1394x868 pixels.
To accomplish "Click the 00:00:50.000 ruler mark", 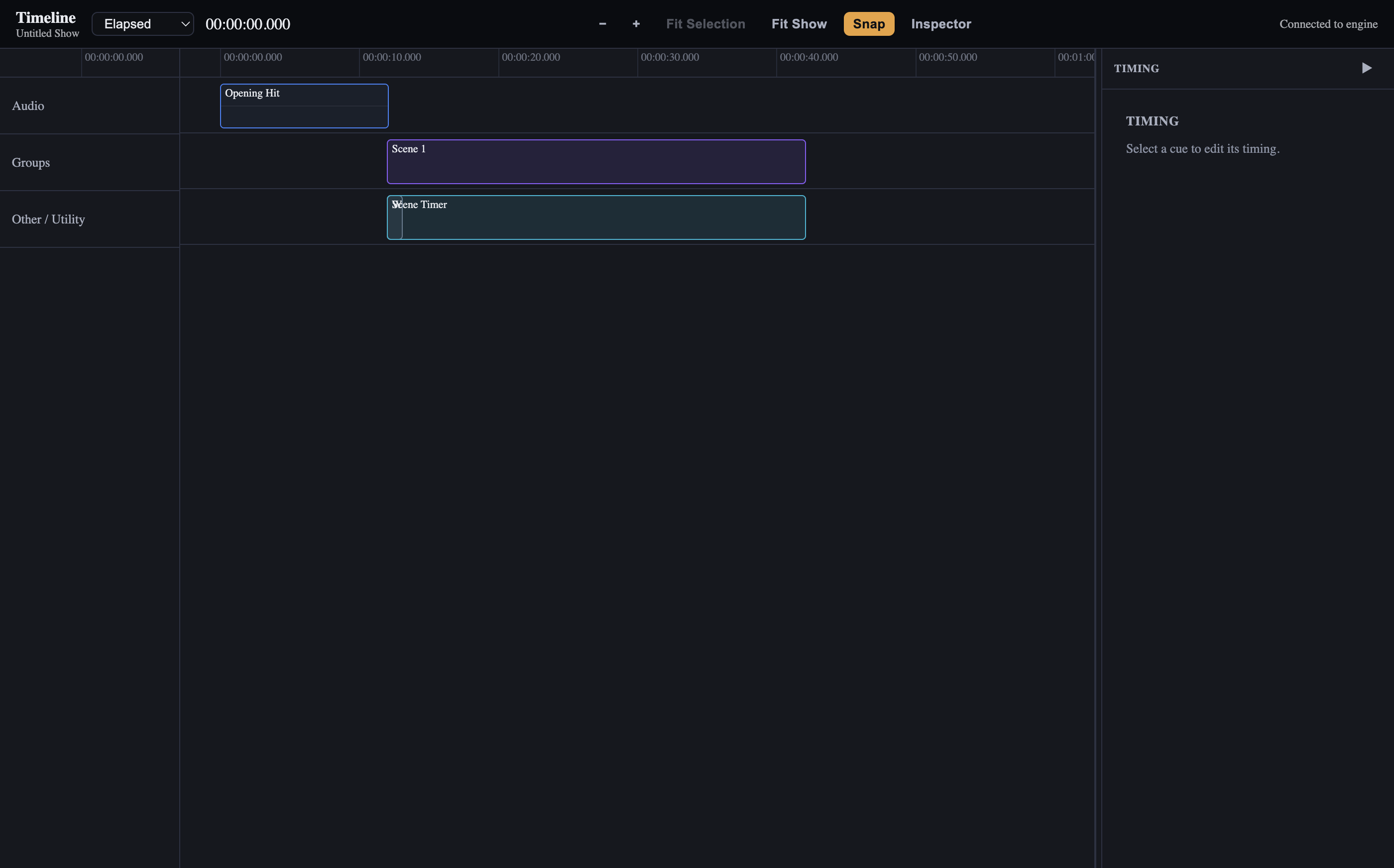I will pos(947,57).
